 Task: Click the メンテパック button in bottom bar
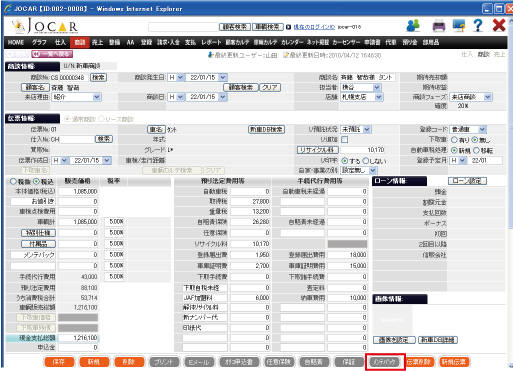tap(384, 362)
